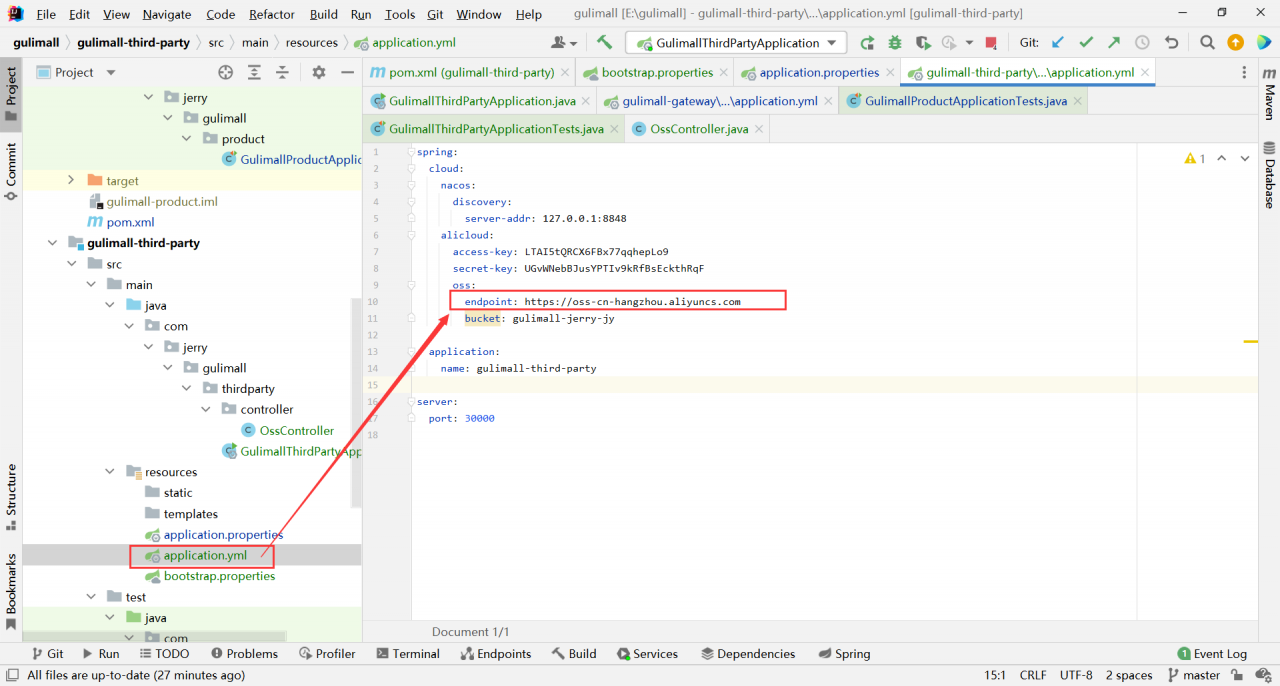Image resolution: width=1280 pixels, height=686 pixels.
Task: Click the orange IDE update icon
Action: pos(1236,43)
